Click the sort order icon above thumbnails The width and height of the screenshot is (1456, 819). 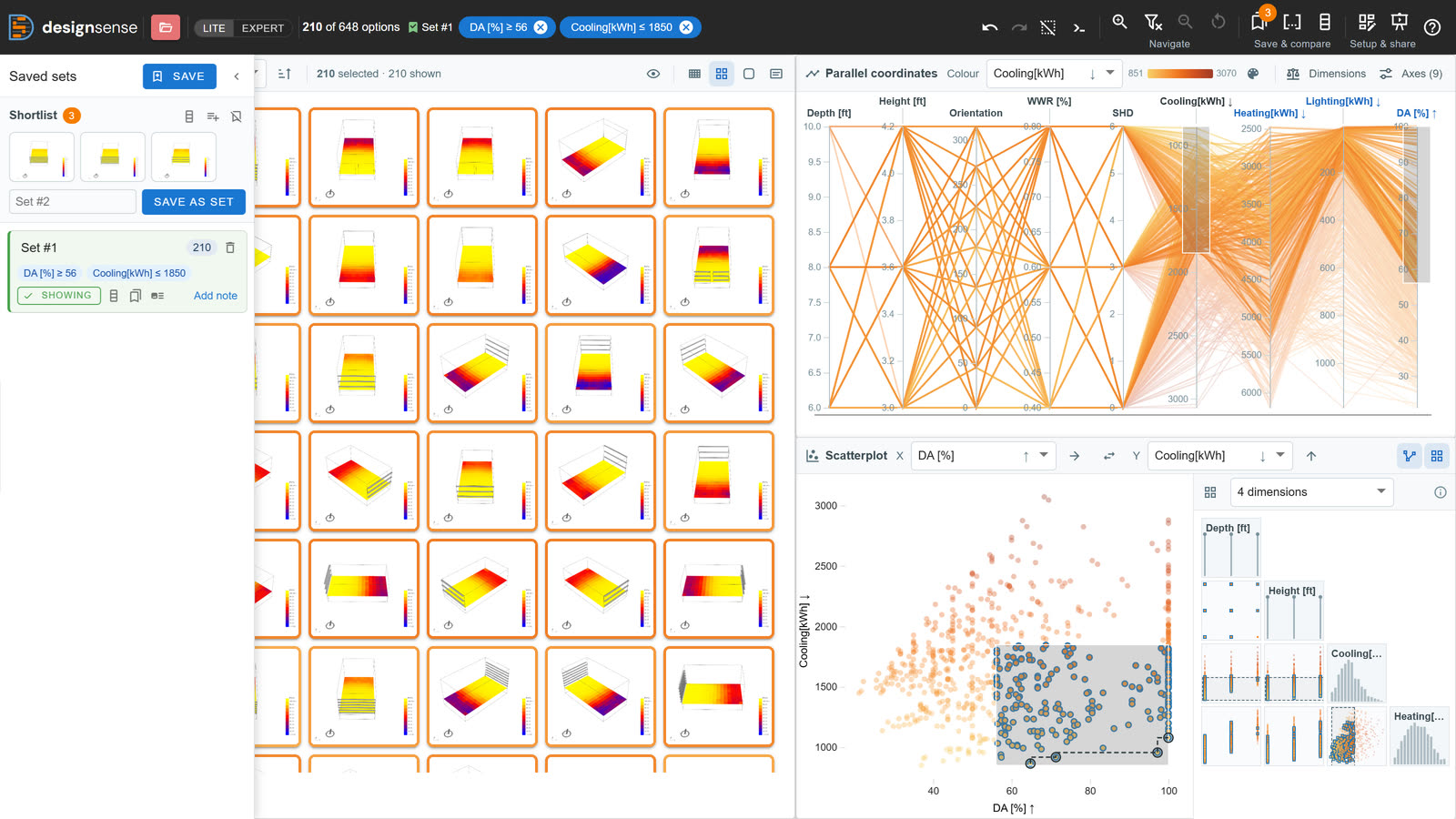[x=284, y=74]
